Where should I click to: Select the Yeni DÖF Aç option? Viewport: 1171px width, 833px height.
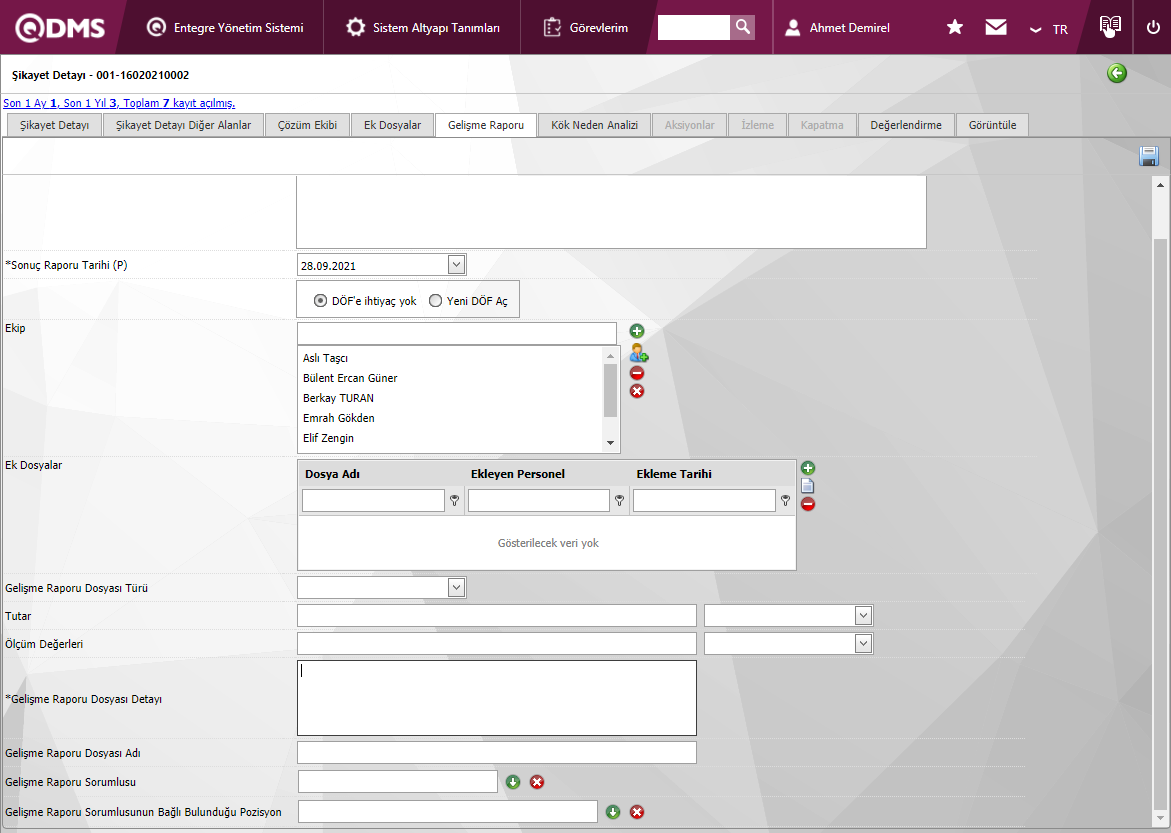435,300
